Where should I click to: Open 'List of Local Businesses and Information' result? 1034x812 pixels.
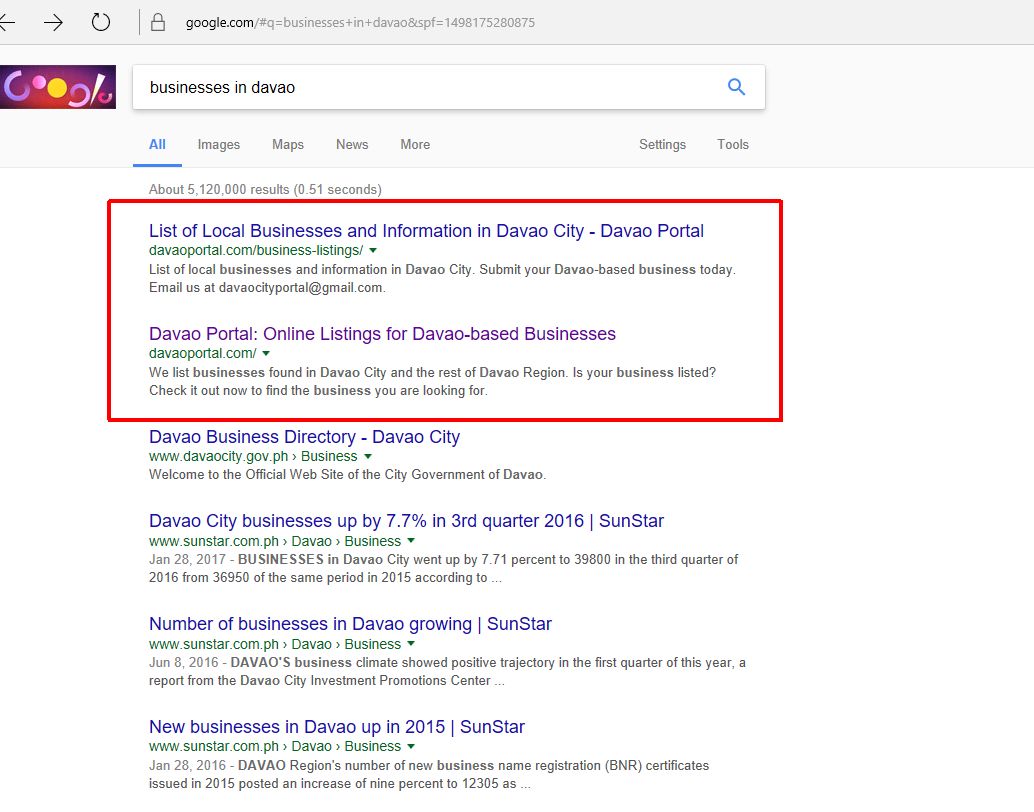click(x=426, y=231)
